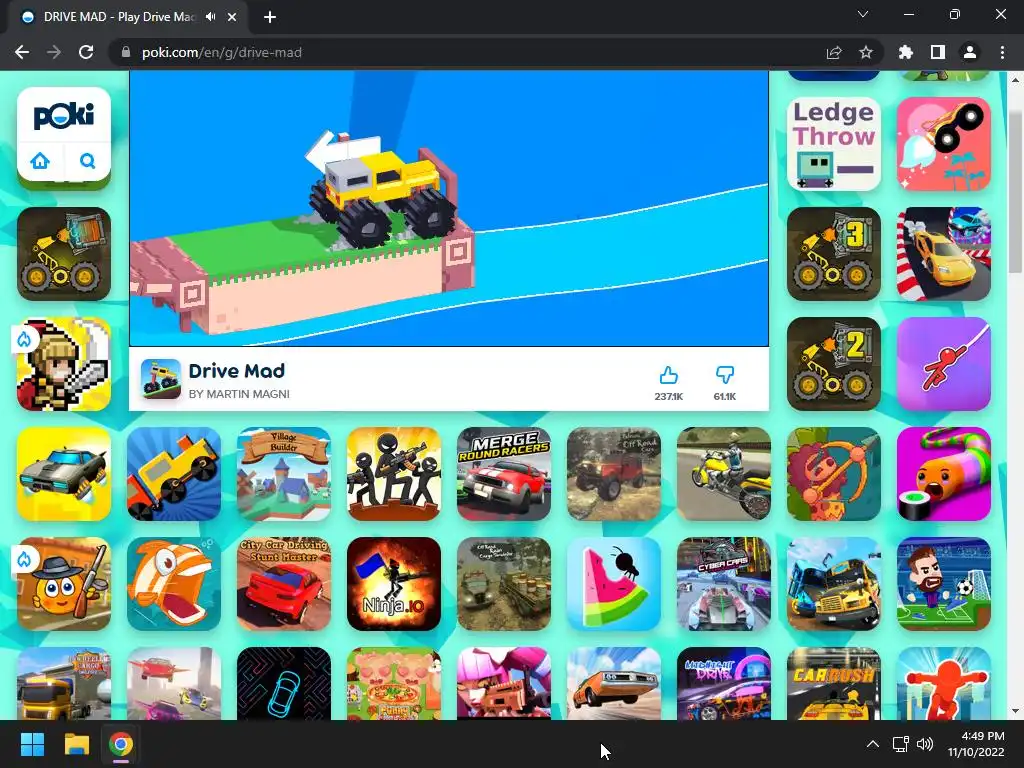The width and height of the screenshot is (1024, 768).
Task: Open the orange fish game thumbnail
Action: click(174, 584)
